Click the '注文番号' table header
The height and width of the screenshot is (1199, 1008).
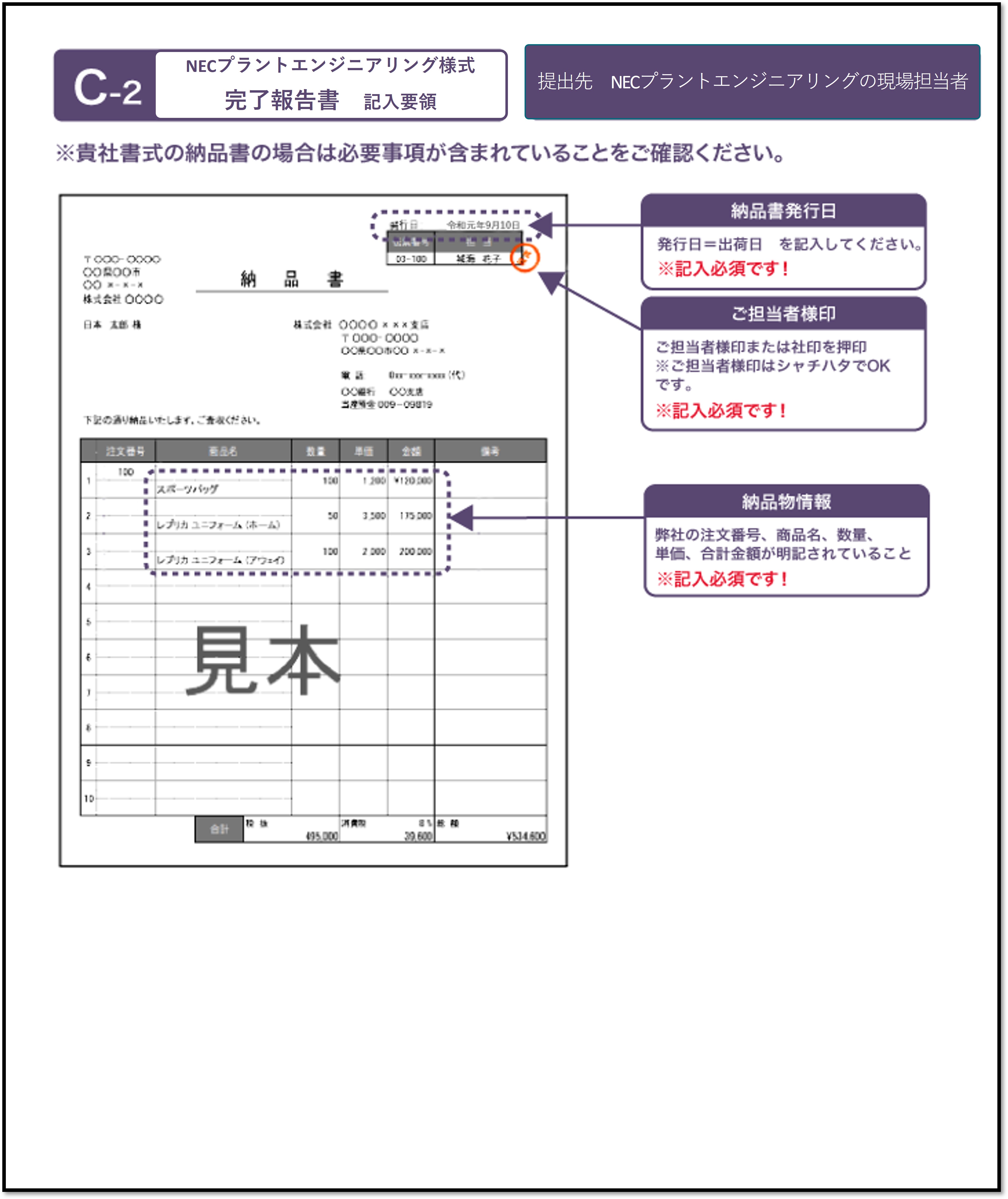(x=125, y=452)
